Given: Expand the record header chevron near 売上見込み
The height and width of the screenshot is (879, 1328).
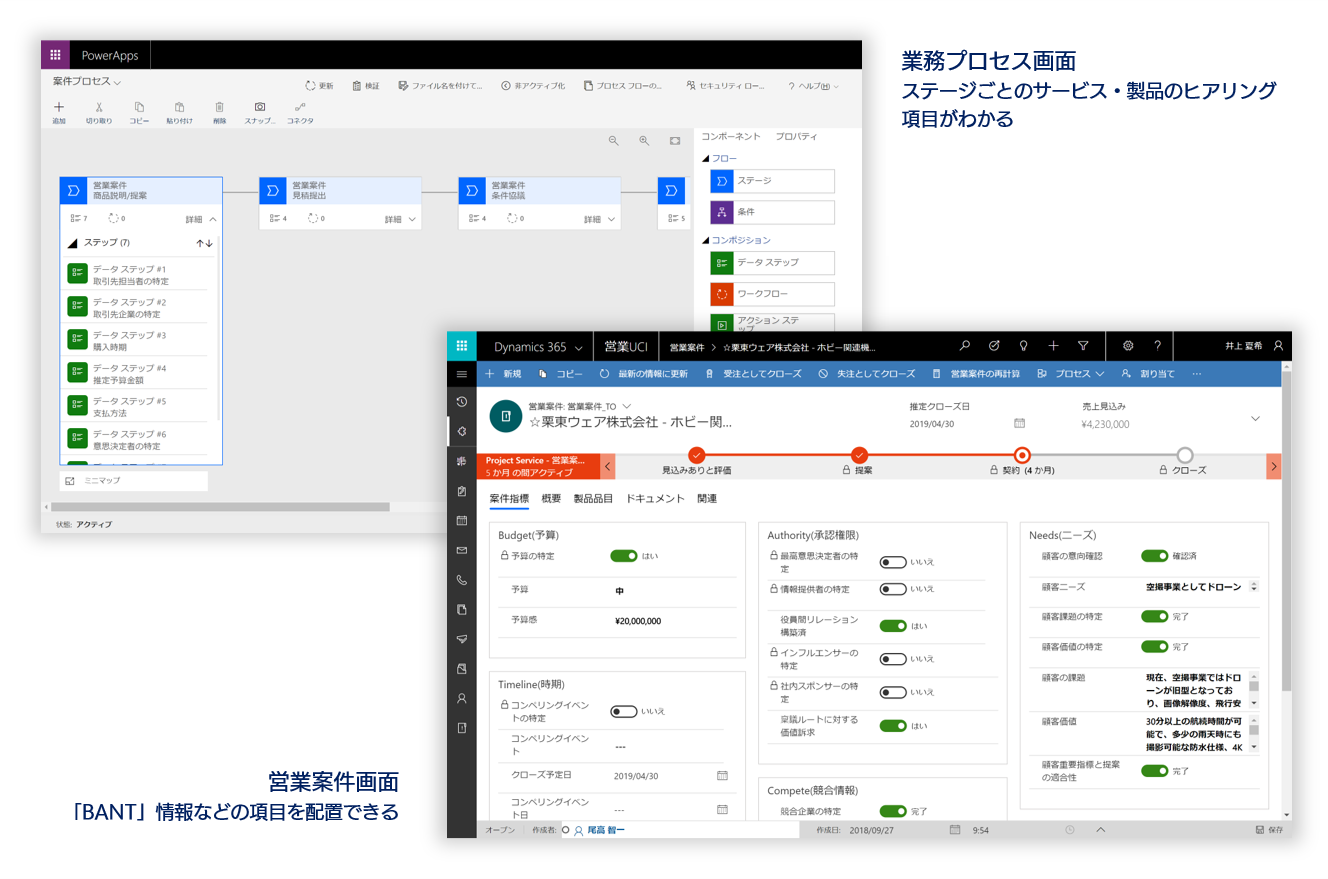Looking at the screenshot, I should (x=1256, y=419).
